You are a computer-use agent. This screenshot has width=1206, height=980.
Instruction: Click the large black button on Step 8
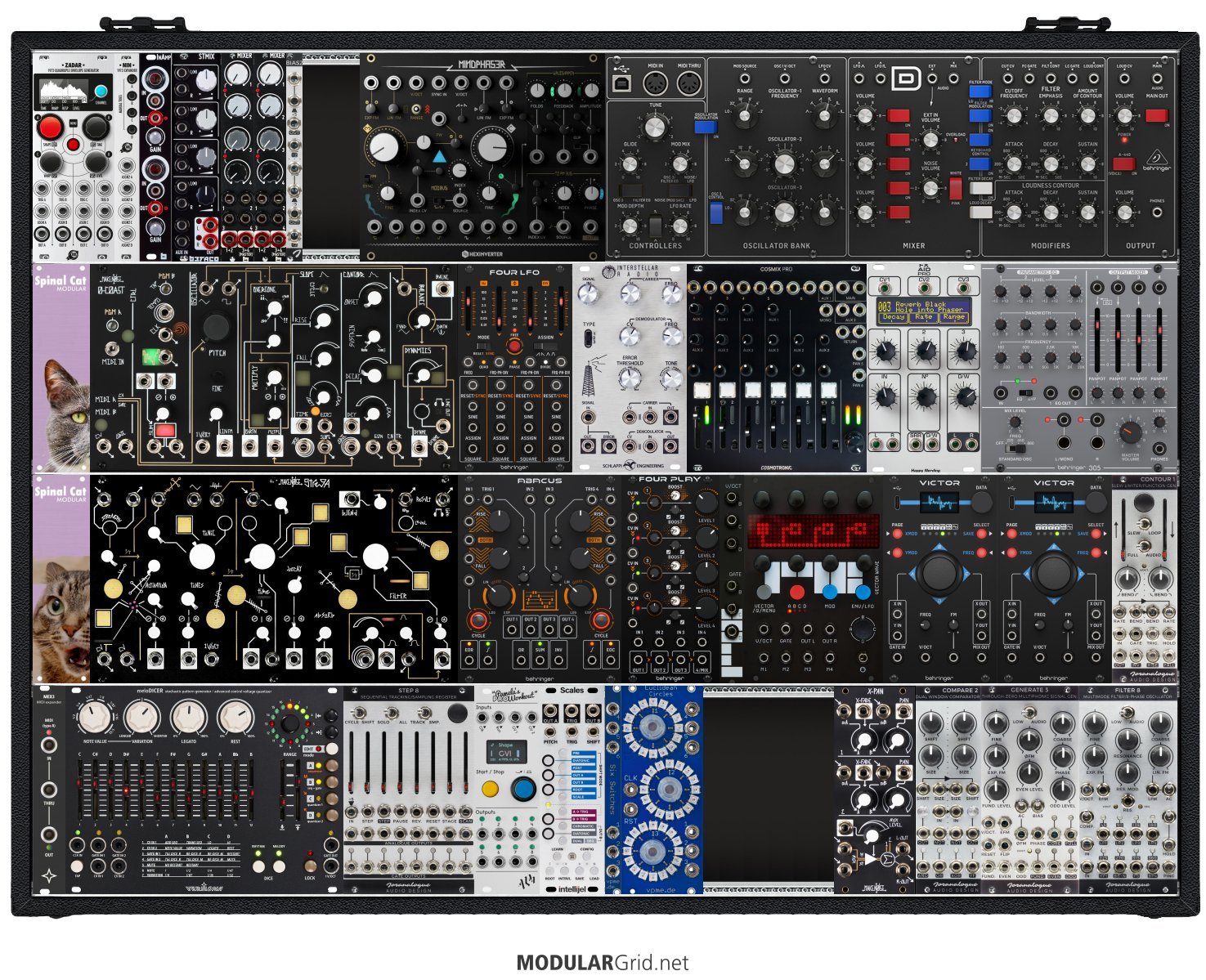[x=459, y=712]
